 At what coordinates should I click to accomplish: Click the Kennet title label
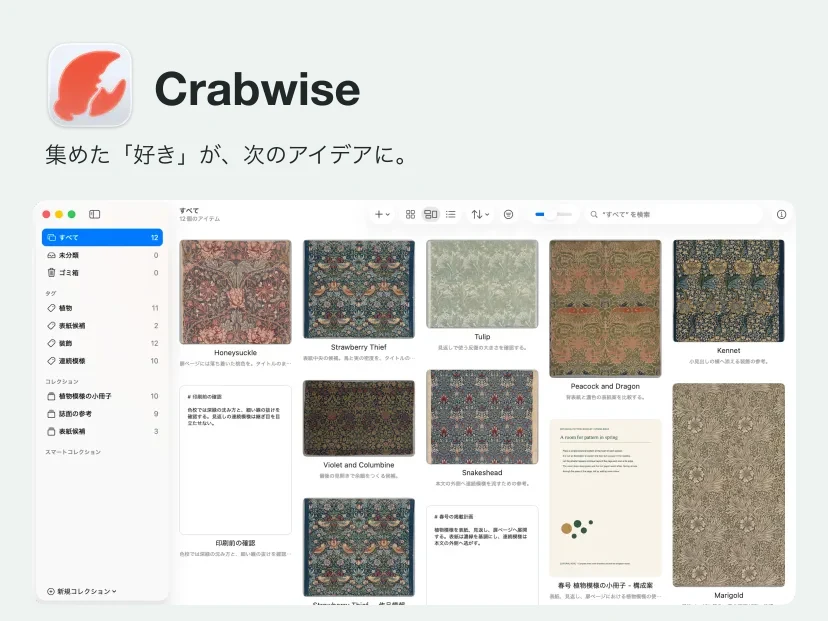pos(729,351)
